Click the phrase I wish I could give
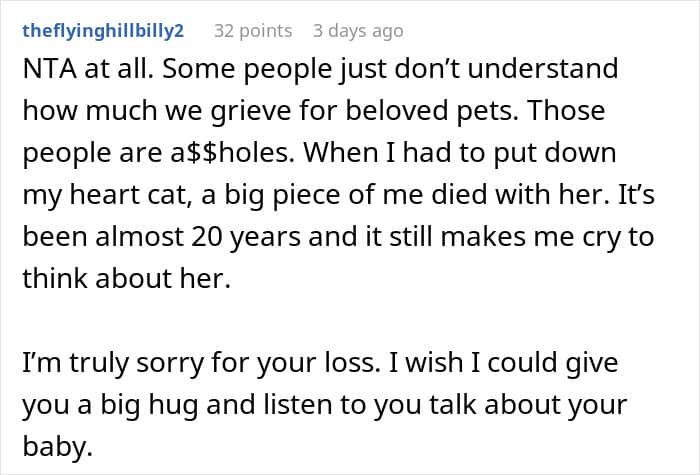 click(x=504, y=362)
